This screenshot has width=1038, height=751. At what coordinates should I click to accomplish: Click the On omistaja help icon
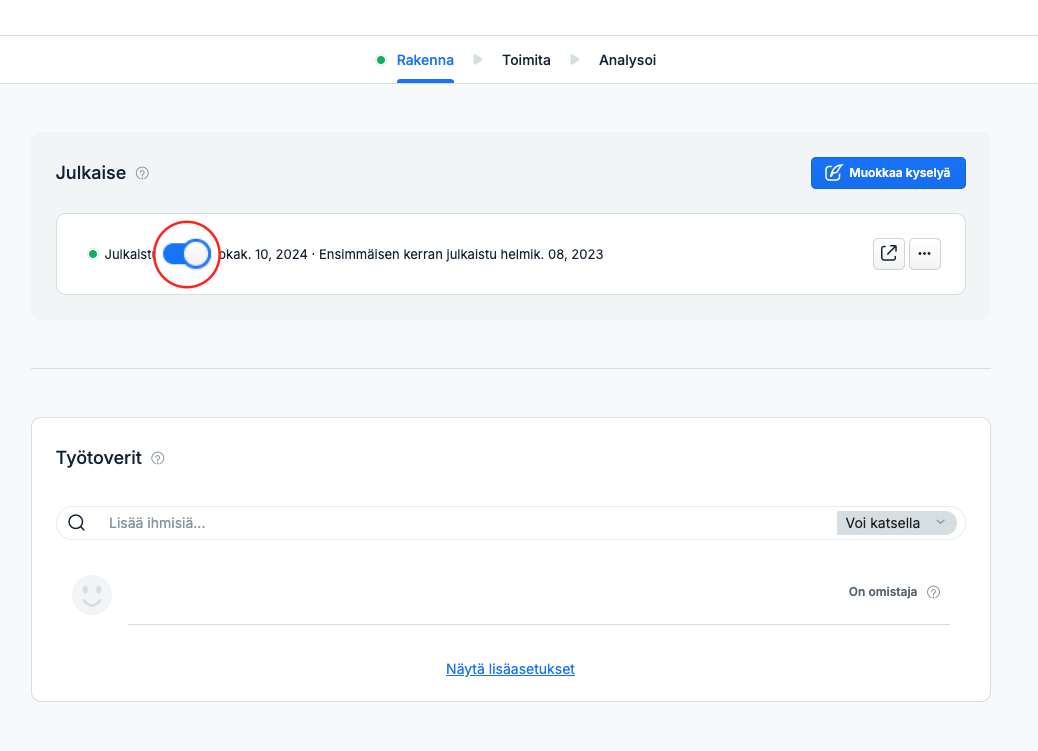point(933,592)
